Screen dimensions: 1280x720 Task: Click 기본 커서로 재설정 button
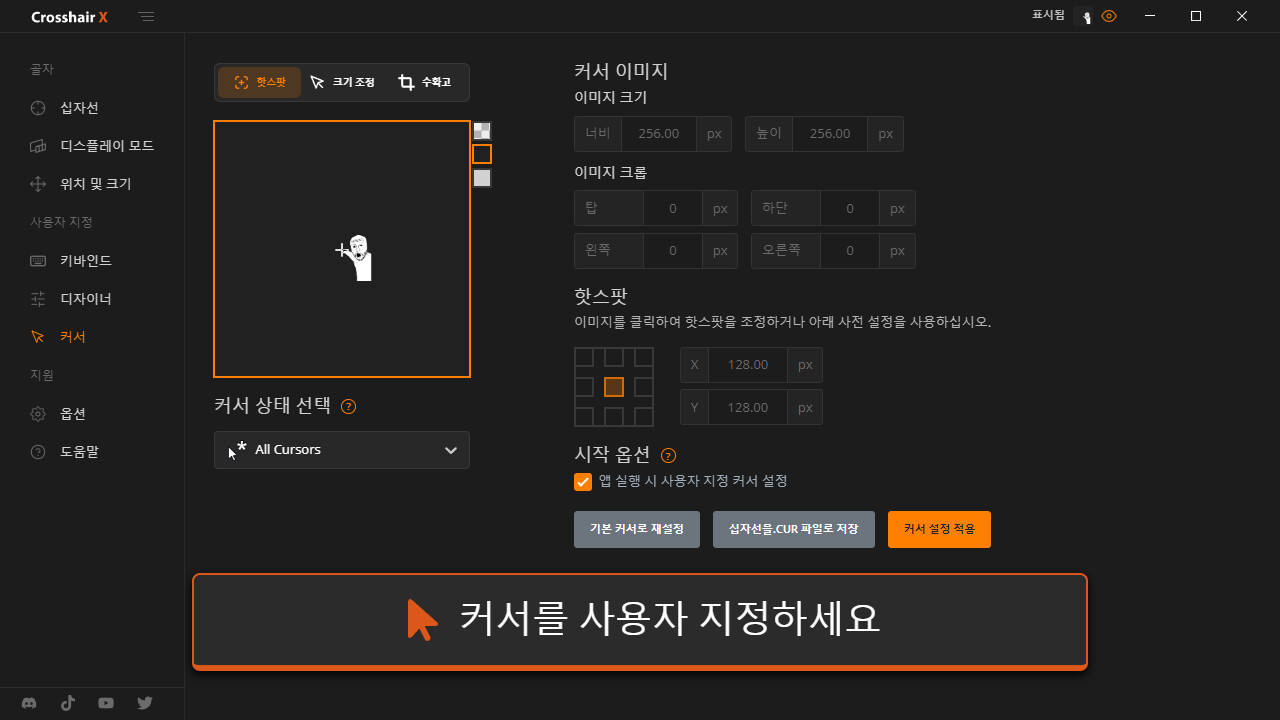(x=637, y=529)
